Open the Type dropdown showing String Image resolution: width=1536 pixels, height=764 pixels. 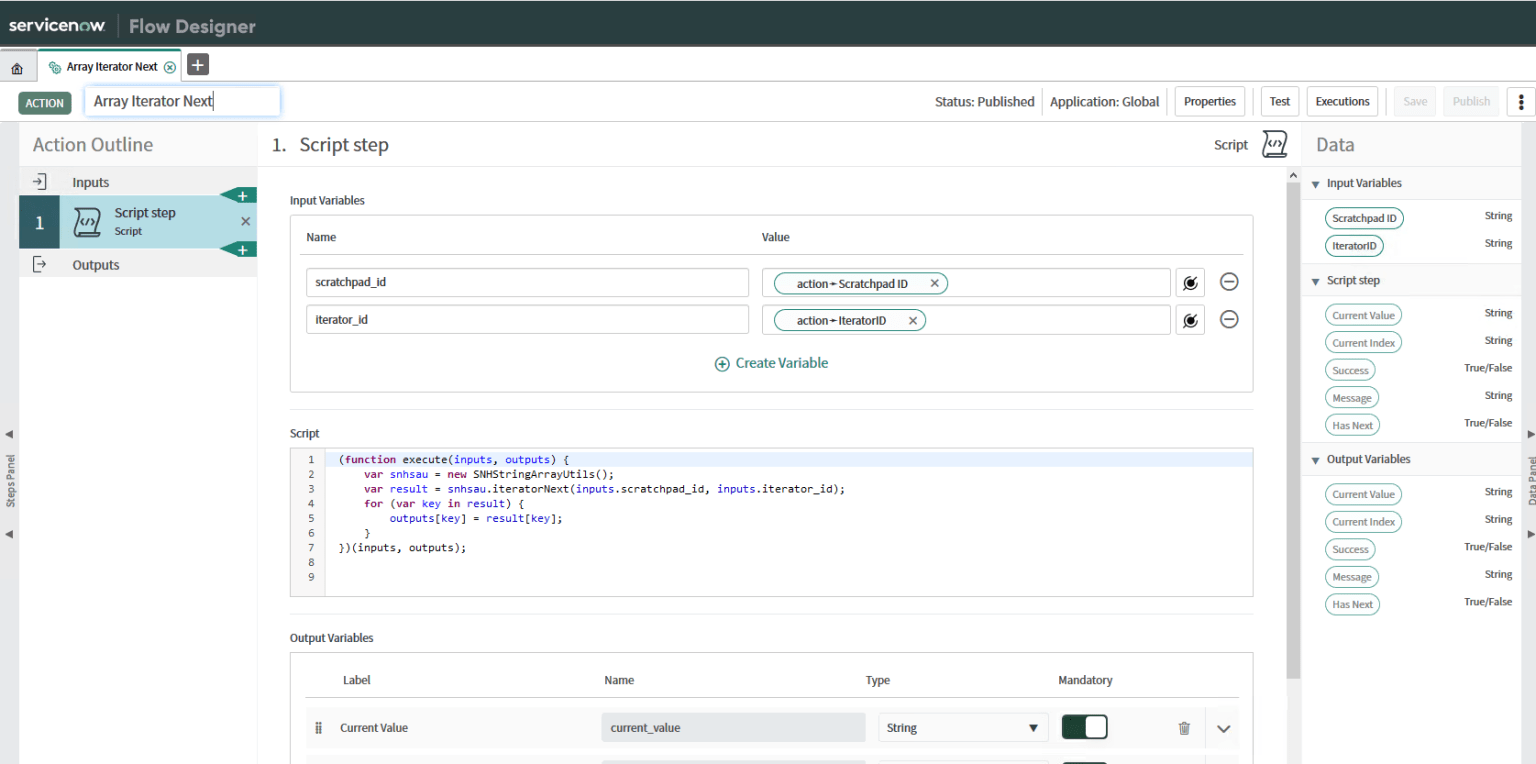click(961, 727)
